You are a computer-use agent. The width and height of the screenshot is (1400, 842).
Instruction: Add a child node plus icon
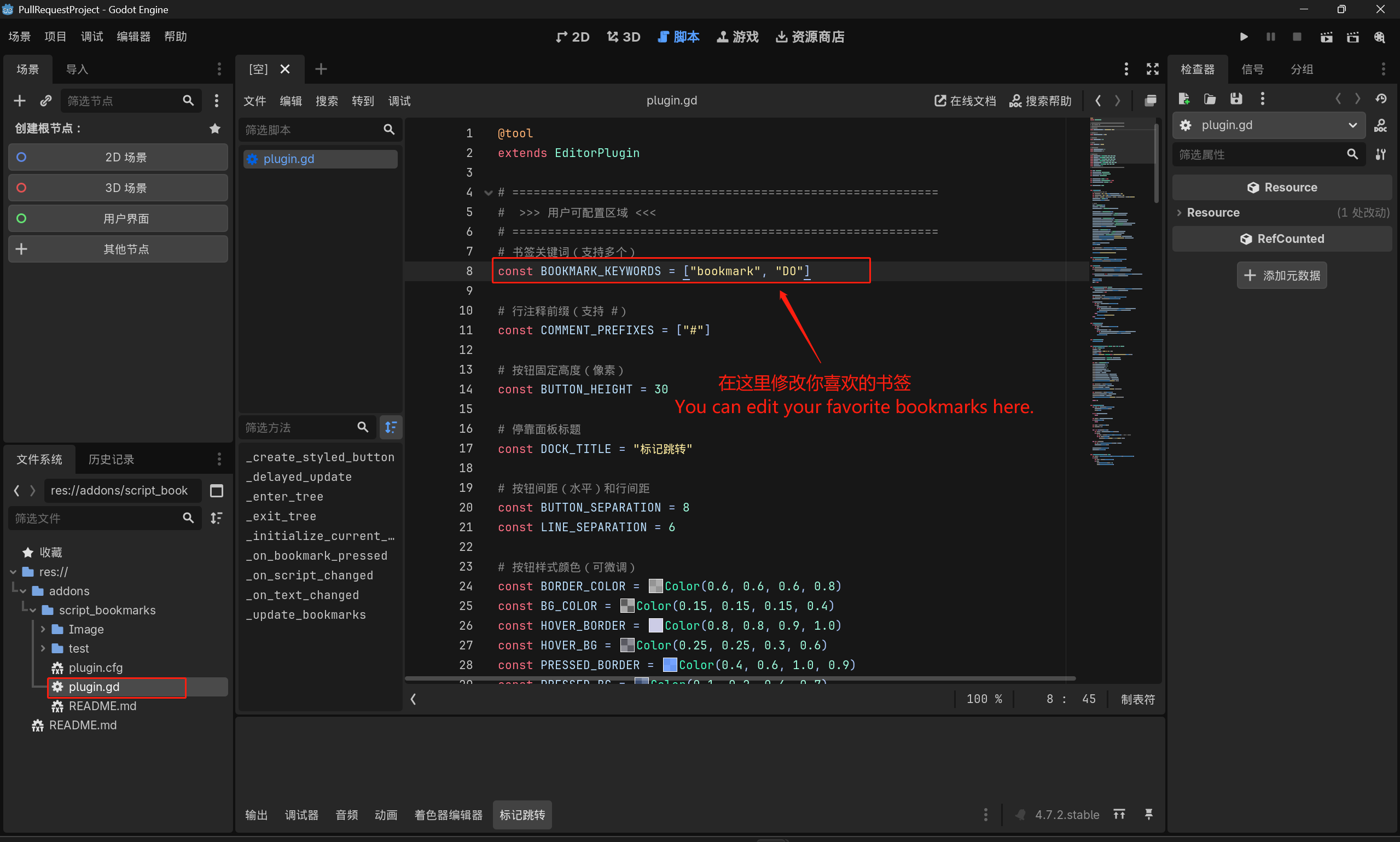pos(20,101)
